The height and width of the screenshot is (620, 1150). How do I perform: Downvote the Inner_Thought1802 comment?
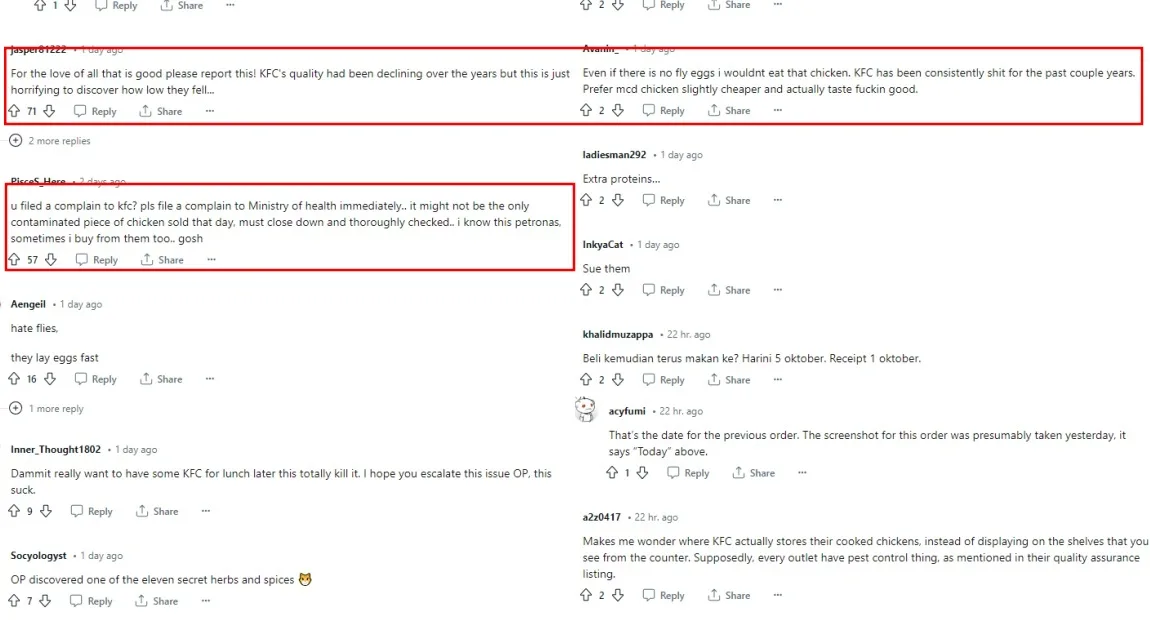click(x=45, y=511)
